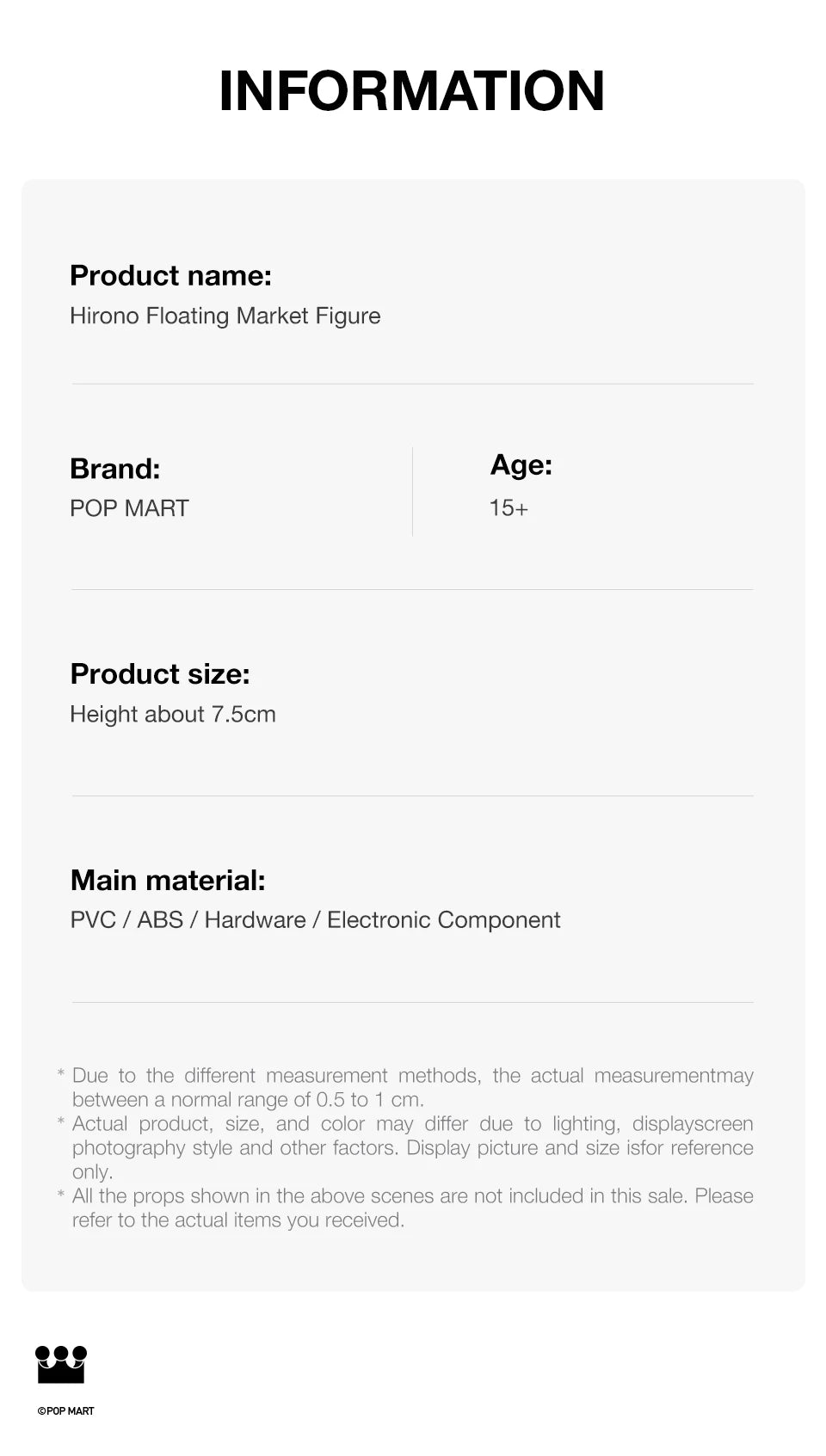Click the lighting and color disclaimer note
The height and width of the screenshot is (1456, 826).
coord(412,1147)
